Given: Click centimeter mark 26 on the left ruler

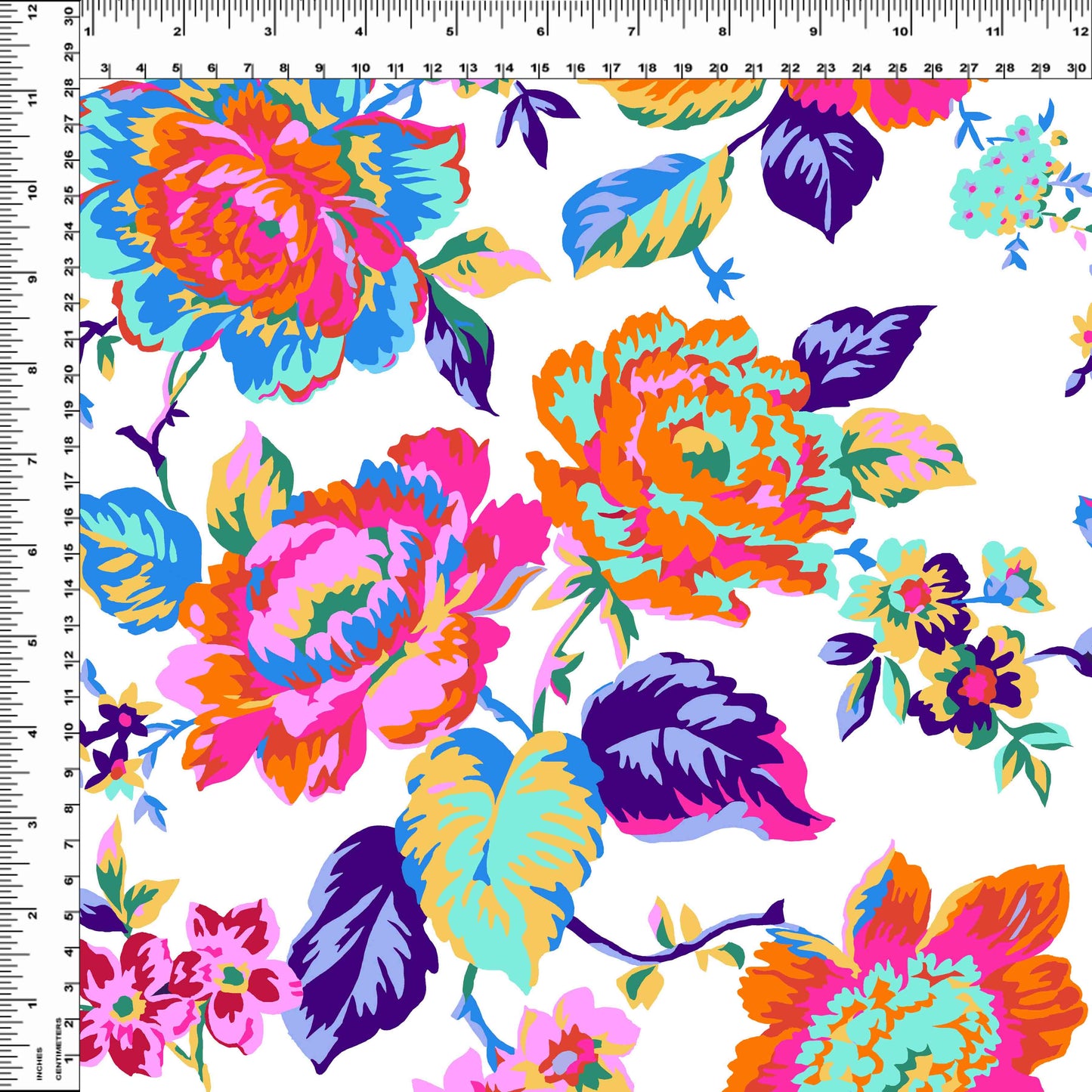Looking at the screenshot, I should pyautogui.click(x=70, y=159).
